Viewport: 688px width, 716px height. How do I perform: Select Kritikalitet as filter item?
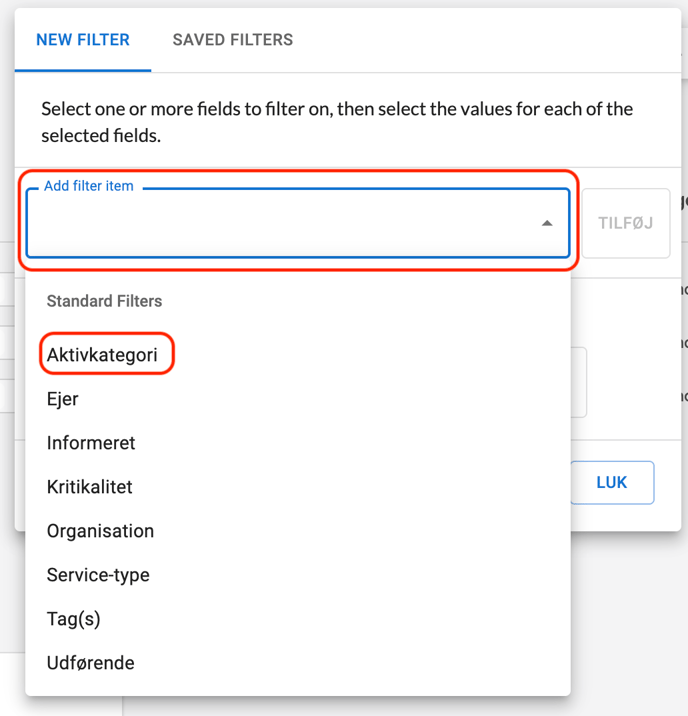(90, 487)
